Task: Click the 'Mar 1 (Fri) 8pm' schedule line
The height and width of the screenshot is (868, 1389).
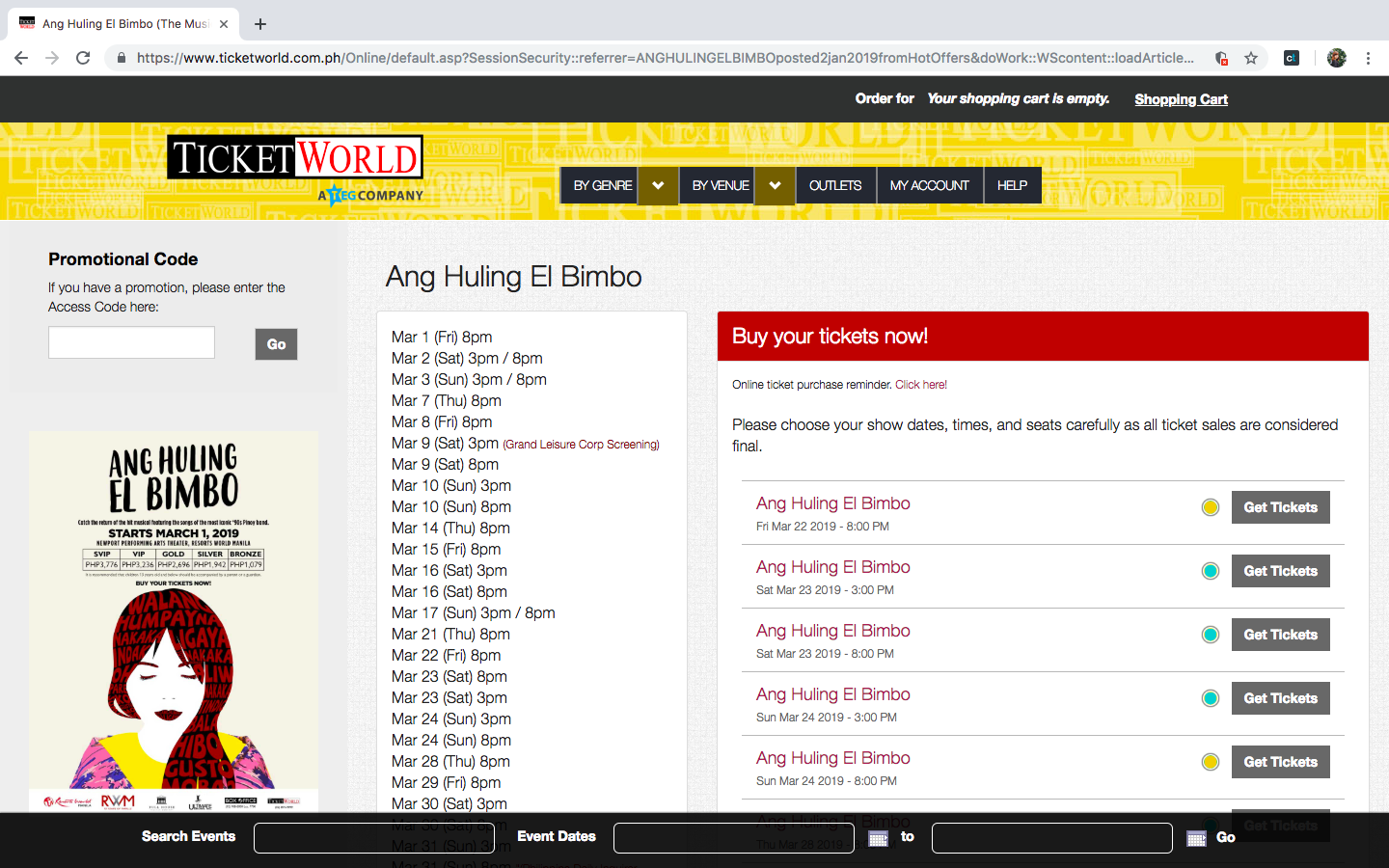Action: 442,337
